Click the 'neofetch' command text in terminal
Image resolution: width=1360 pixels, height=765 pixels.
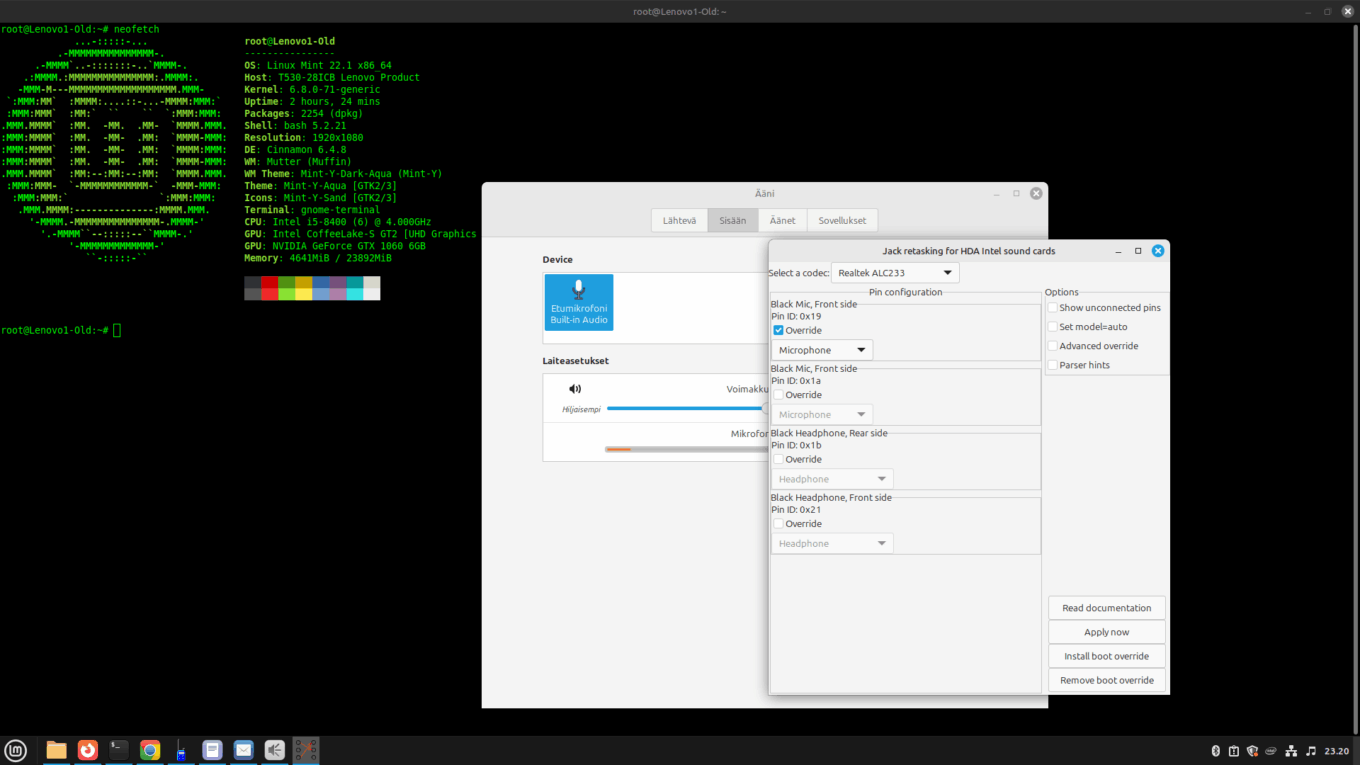(137, 29)
